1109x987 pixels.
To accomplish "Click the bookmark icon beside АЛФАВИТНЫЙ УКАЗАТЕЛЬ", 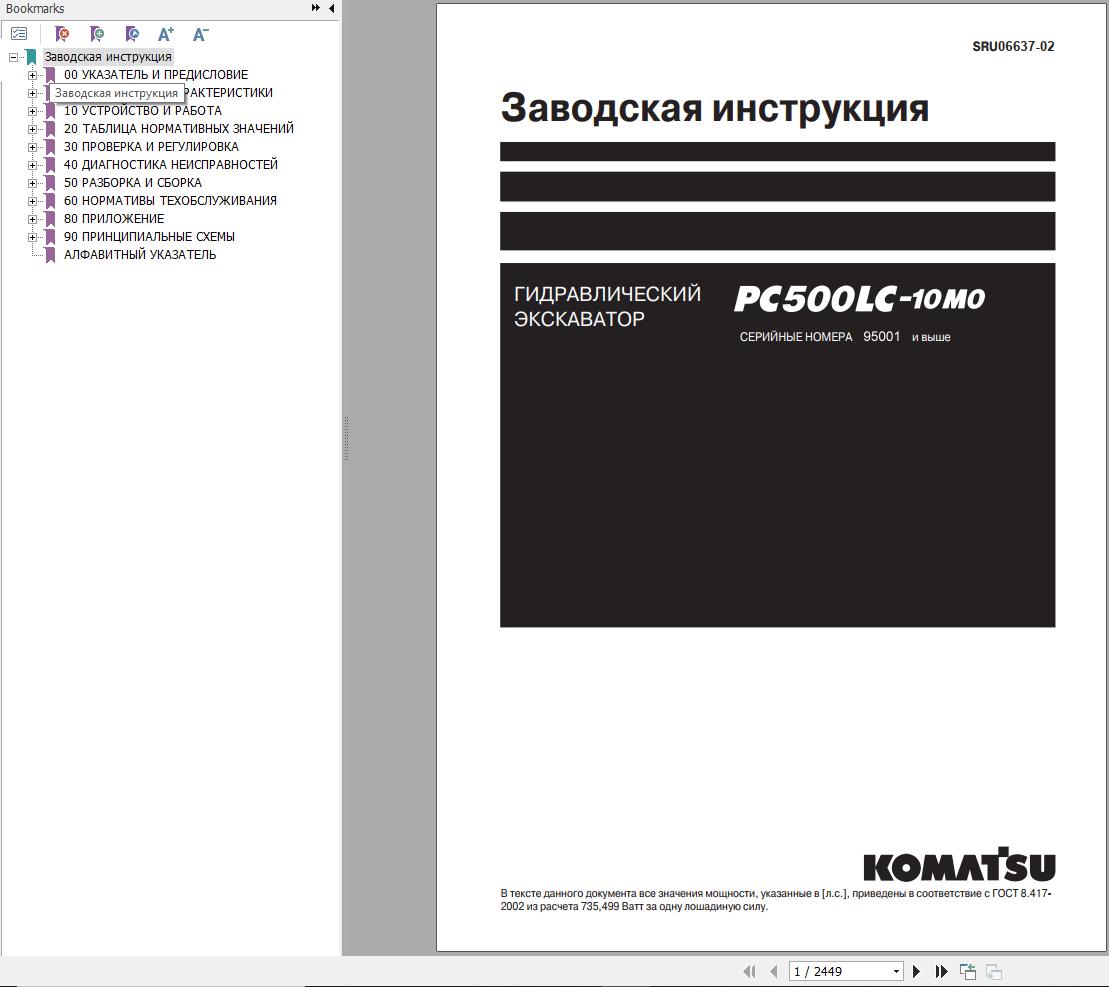I will tap(50, 255).
